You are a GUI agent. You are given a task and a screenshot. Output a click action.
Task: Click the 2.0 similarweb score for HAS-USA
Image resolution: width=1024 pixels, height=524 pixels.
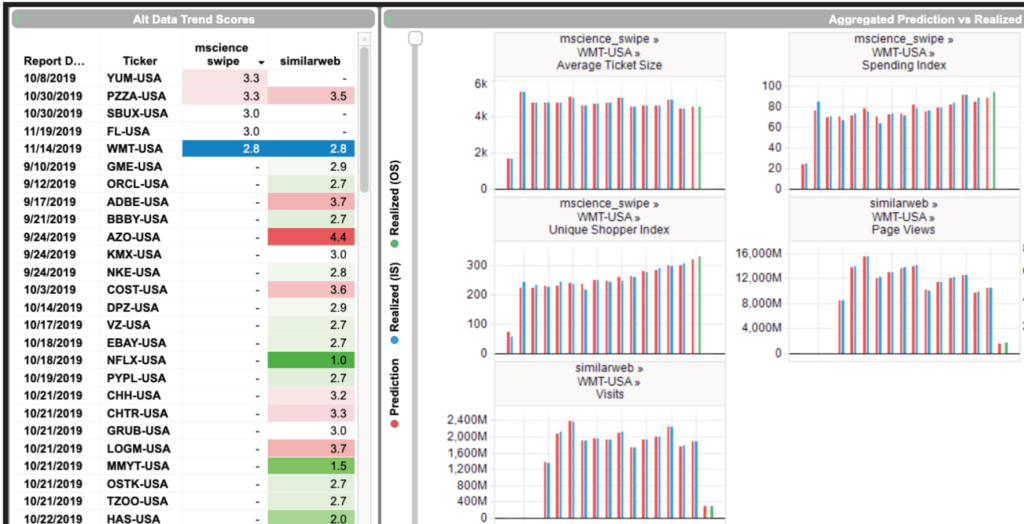(x=312, y=519)
